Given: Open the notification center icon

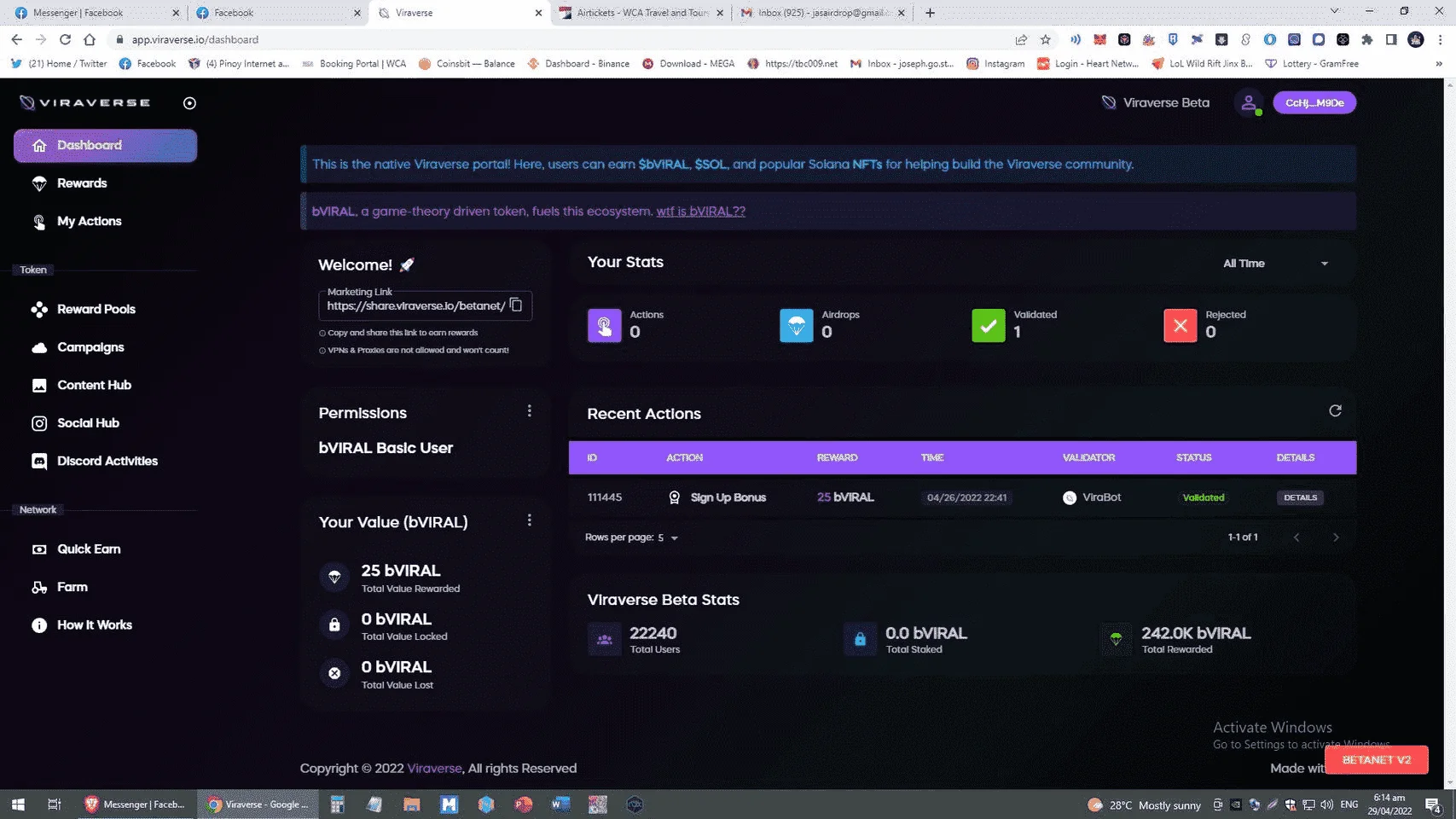Looking at the screenshot, I should 1432,804.
